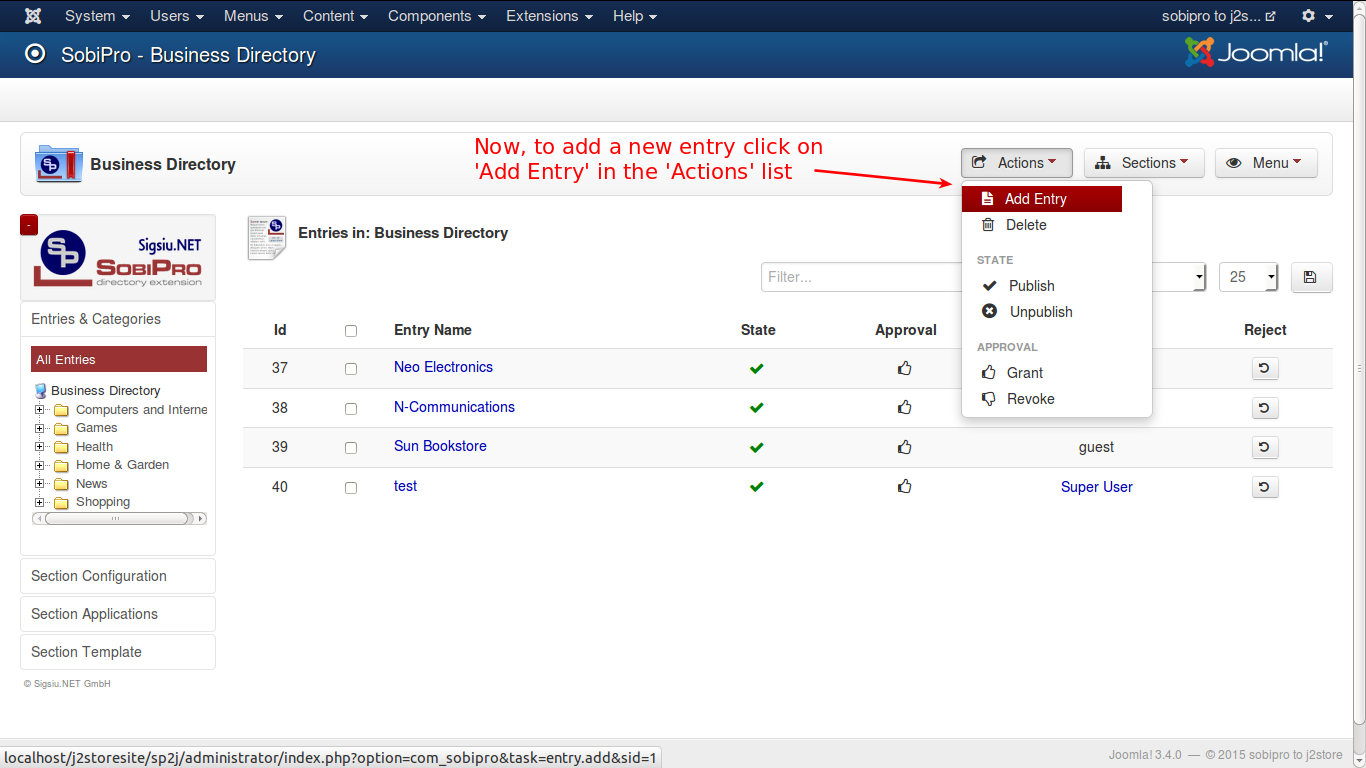Open the Sections dropdown button
Image resolution: width=1366 pixels, height=768 pixels.
[x=1144, y=163]
